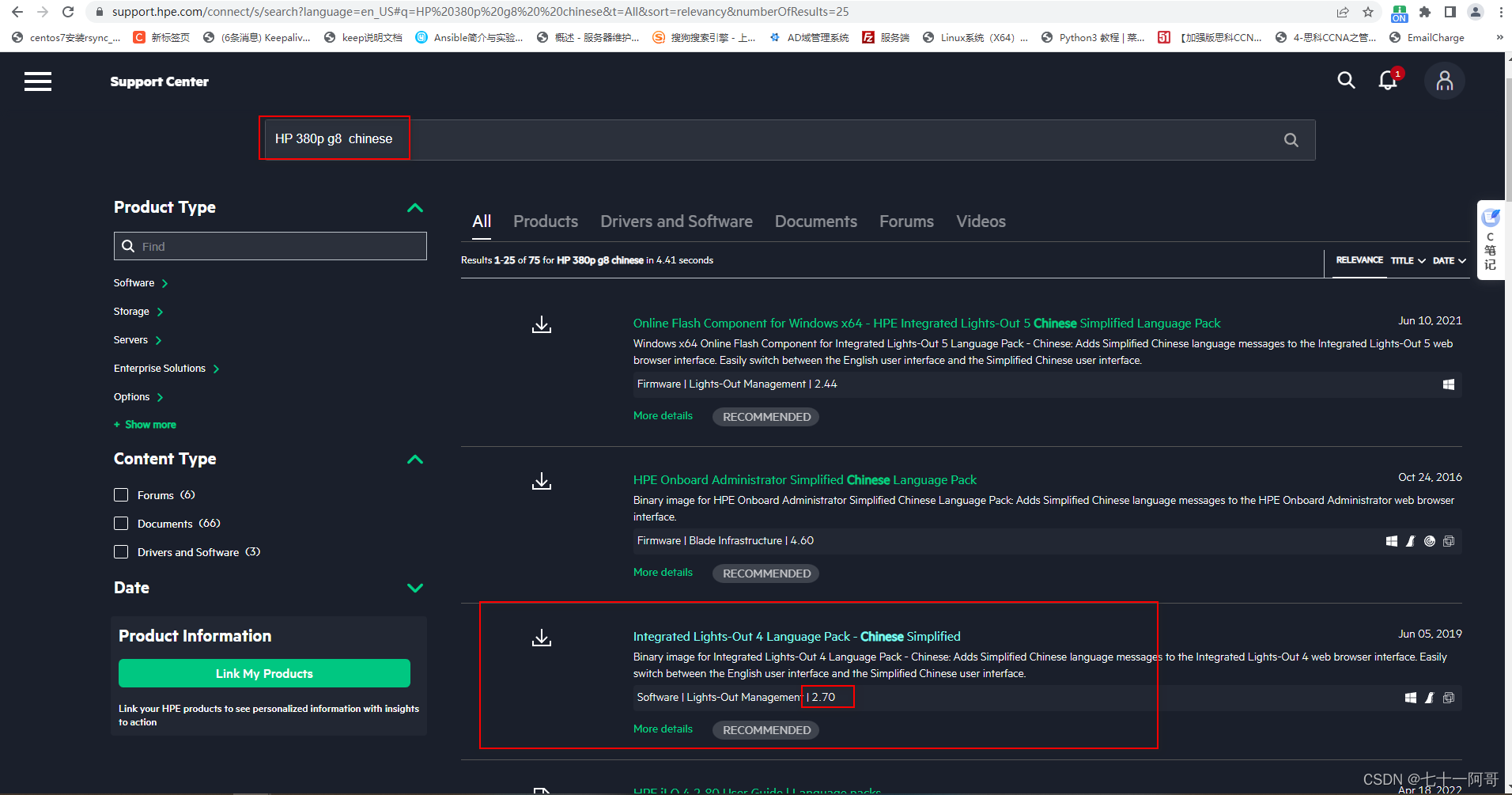The width and height of the screenshot is (1512, 795).
Task: Click the Link My Products button
Action: pyautogui.click(x=264, y=673)
